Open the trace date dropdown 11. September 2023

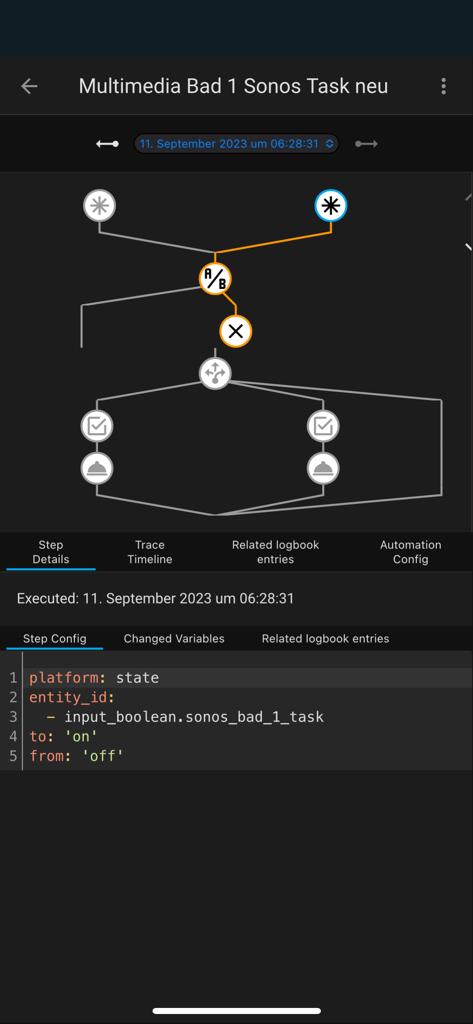(x=236, y=144)
